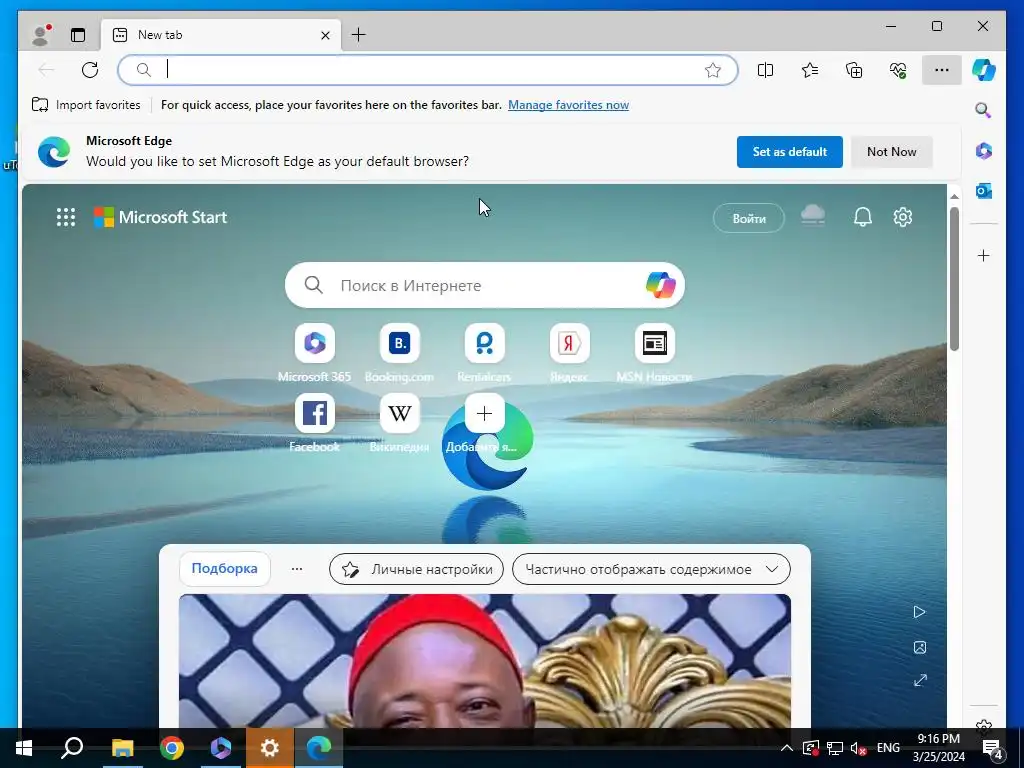The width and height of the screenshot is (1024, 768).
Task: Select the New tab tab
Action: point(221,35)
